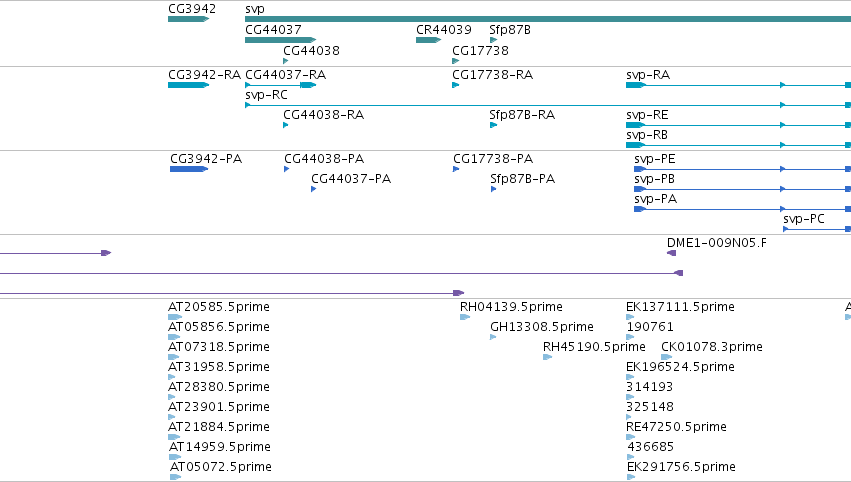Screen dimensions: 851x482
Task: Select the CR44039 gene glyph
Action: pos(428,40)
